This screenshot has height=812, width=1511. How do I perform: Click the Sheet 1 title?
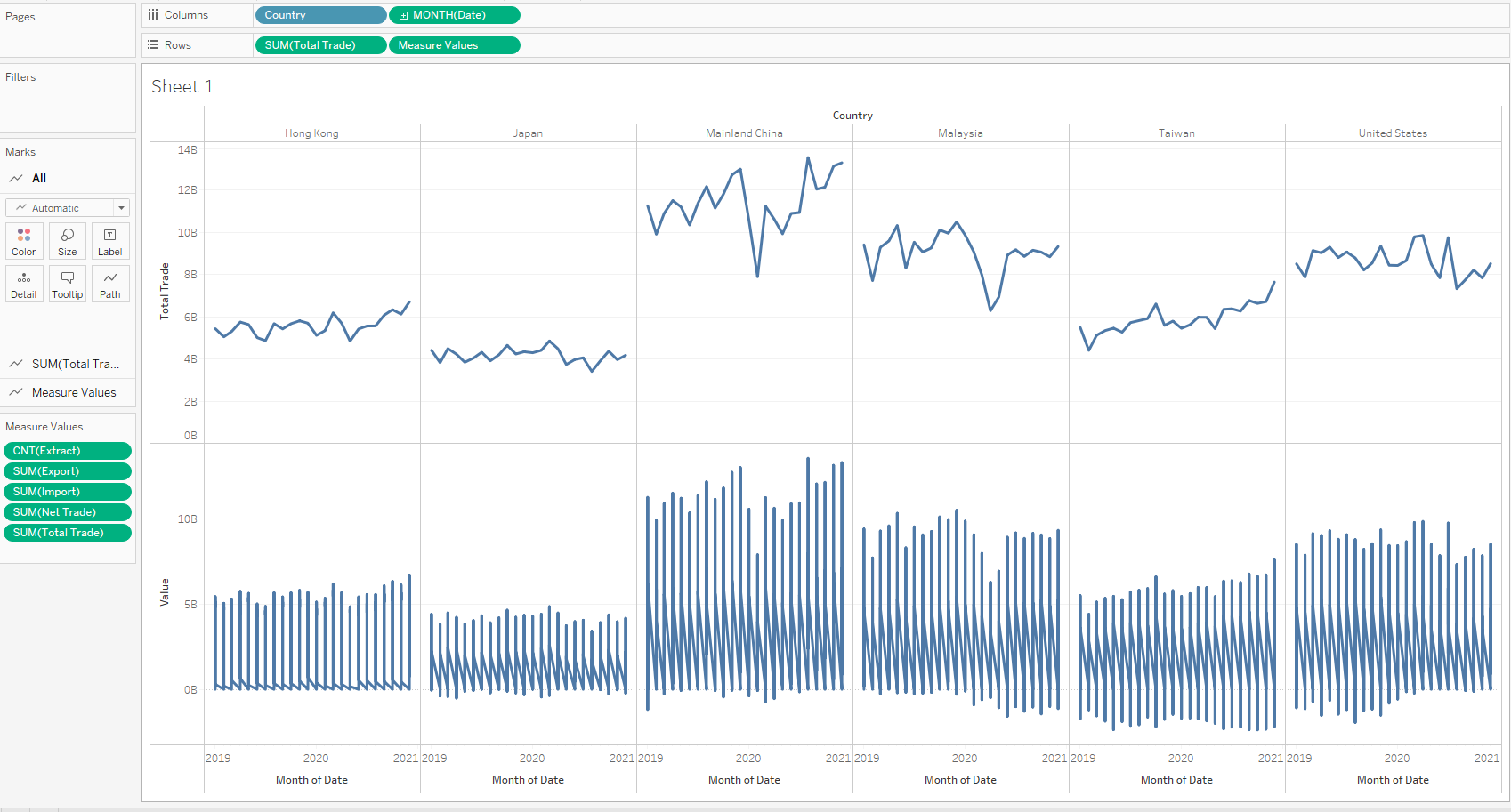pyautogui.click(x=182, y=86)
